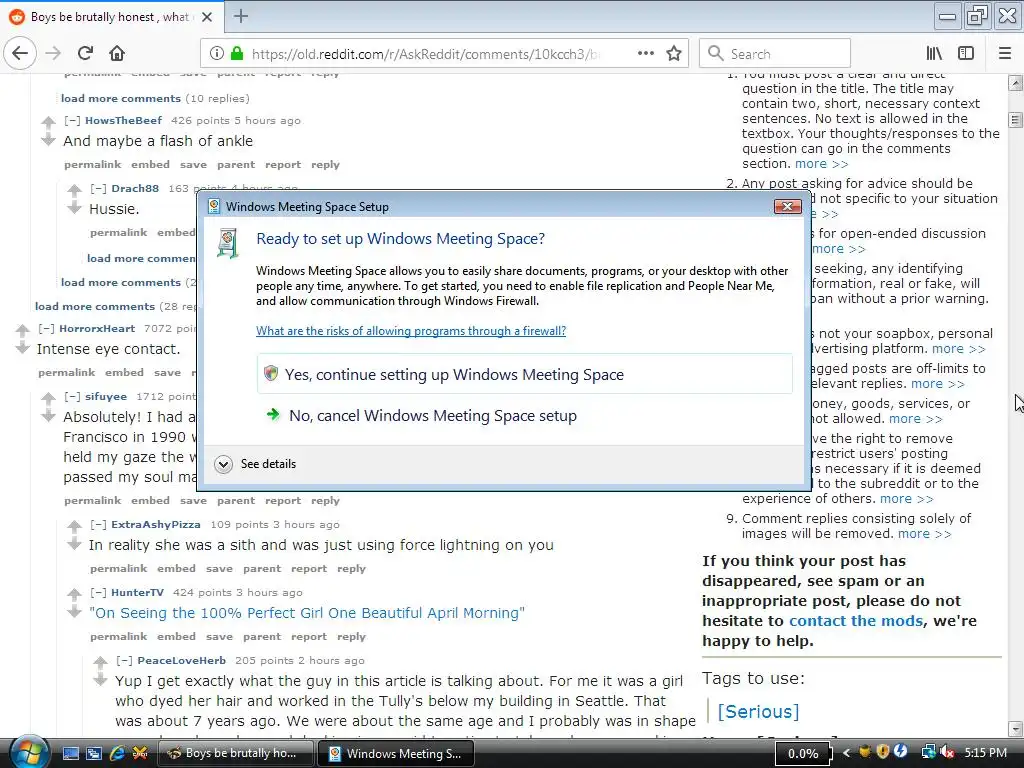Open the Library bookshelf icon
The image size is (1024, 768).
point(934,54)
